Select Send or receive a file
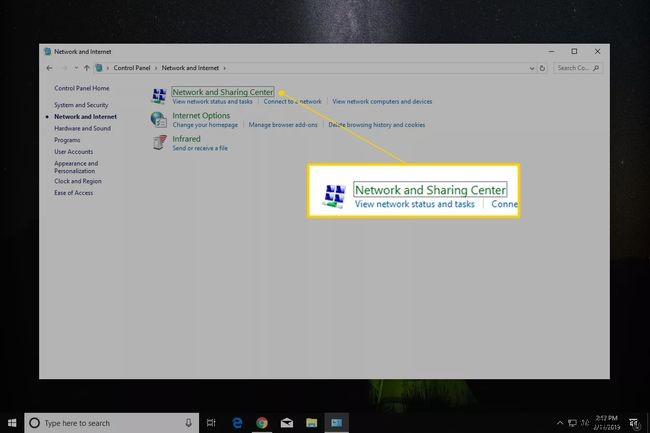The image size is (650, 433). coord(200,148)
